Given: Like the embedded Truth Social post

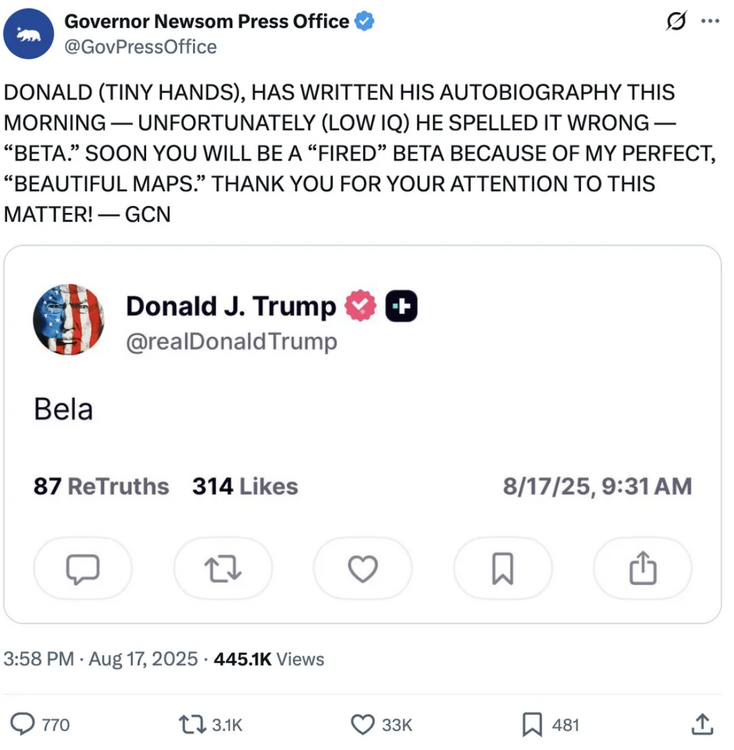Looking at the screenshot, I should pyautogui.click(x=362, y=569).
